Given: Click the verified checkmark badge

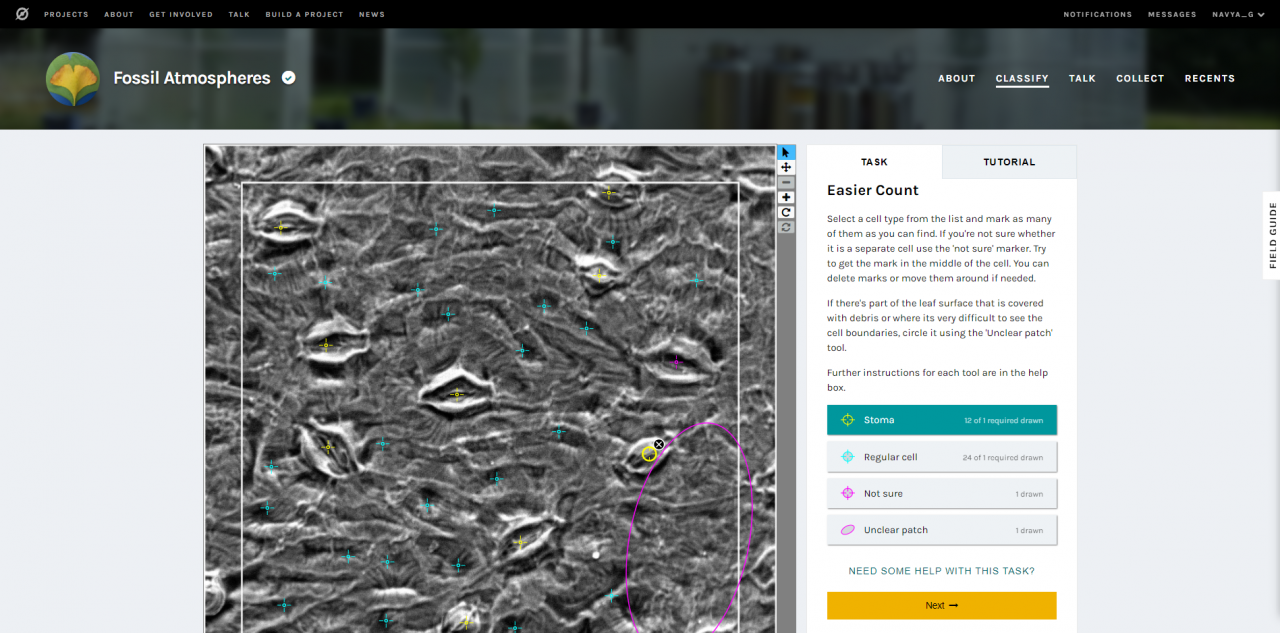Looking at the screenshot, I should [289, 77].
